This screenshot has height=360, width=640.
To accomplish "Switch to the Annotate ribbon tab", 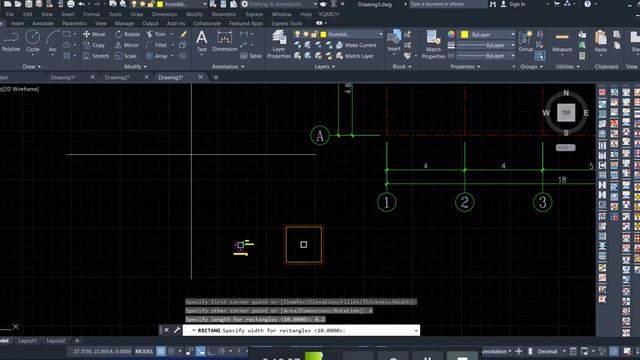I will click(43, 24).
